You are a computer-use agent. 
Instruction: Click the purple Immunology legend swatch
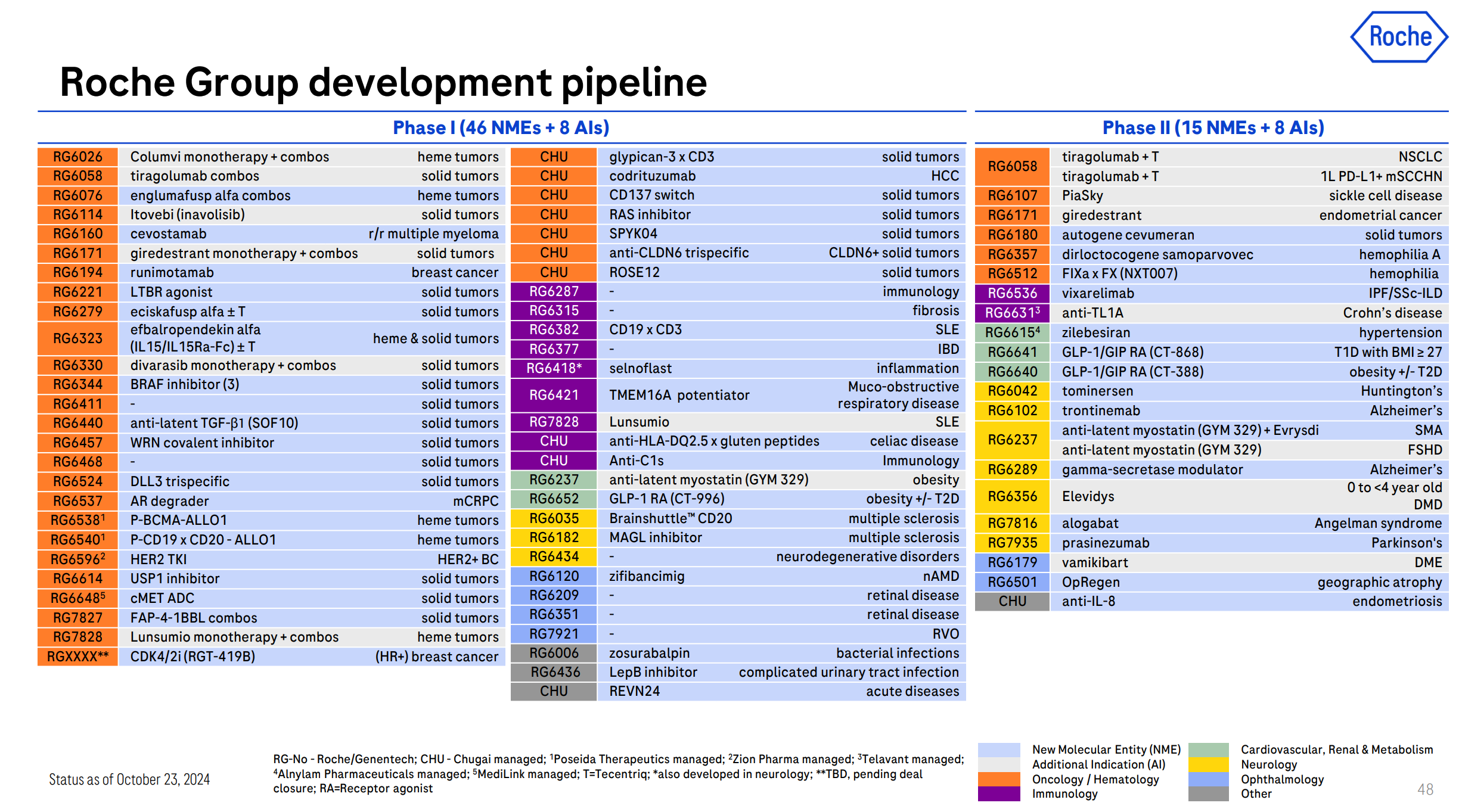[998, 794]
